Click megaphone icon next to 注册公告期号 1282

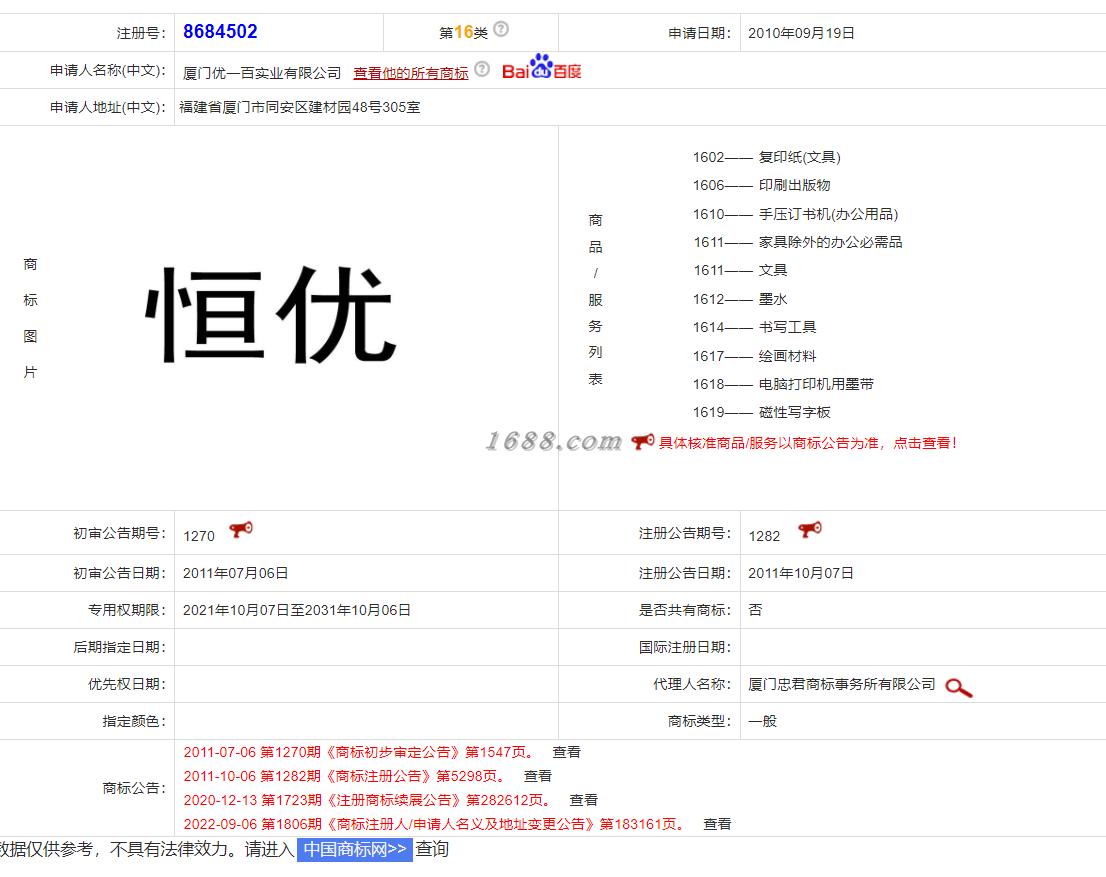(810, 529)
